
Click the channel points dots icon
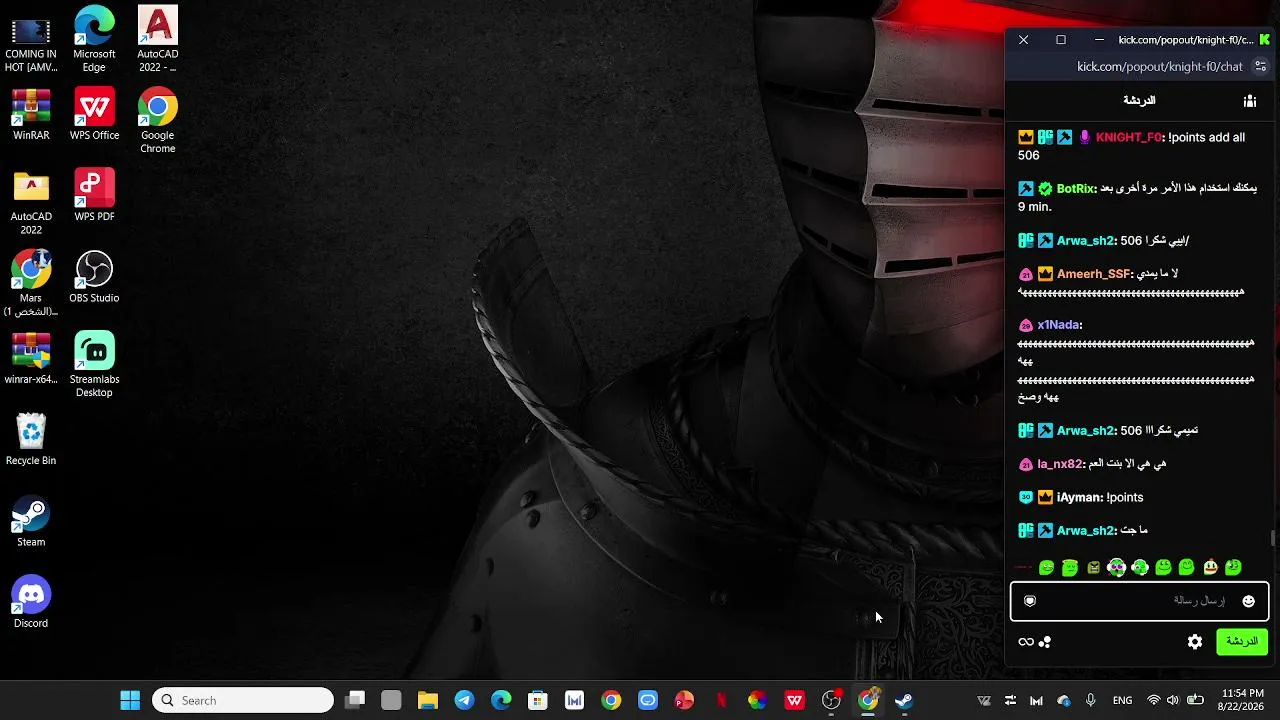1045,642
